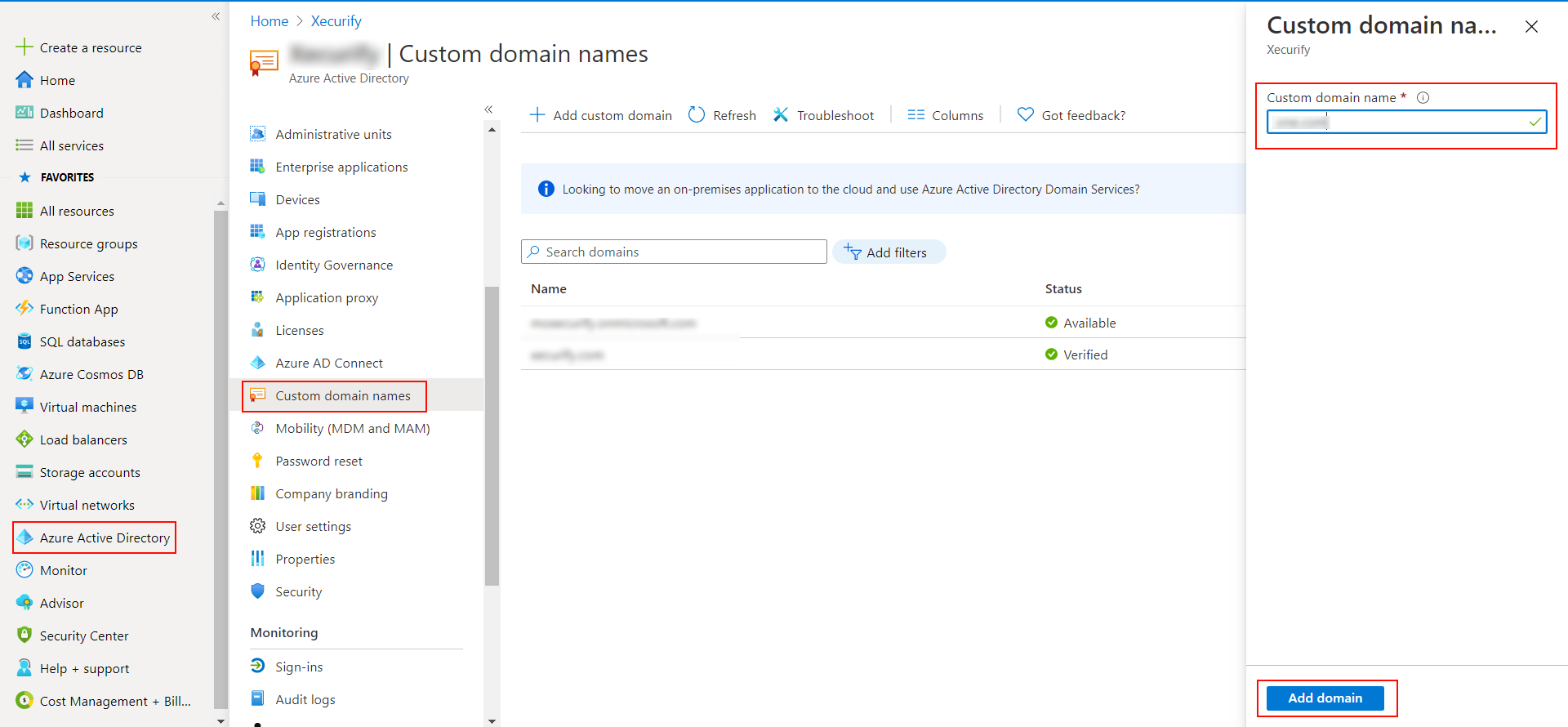This screenshot has width=1568, height=727.
Task: Open Home from the left portal sidebar
Action: [57, 80]
